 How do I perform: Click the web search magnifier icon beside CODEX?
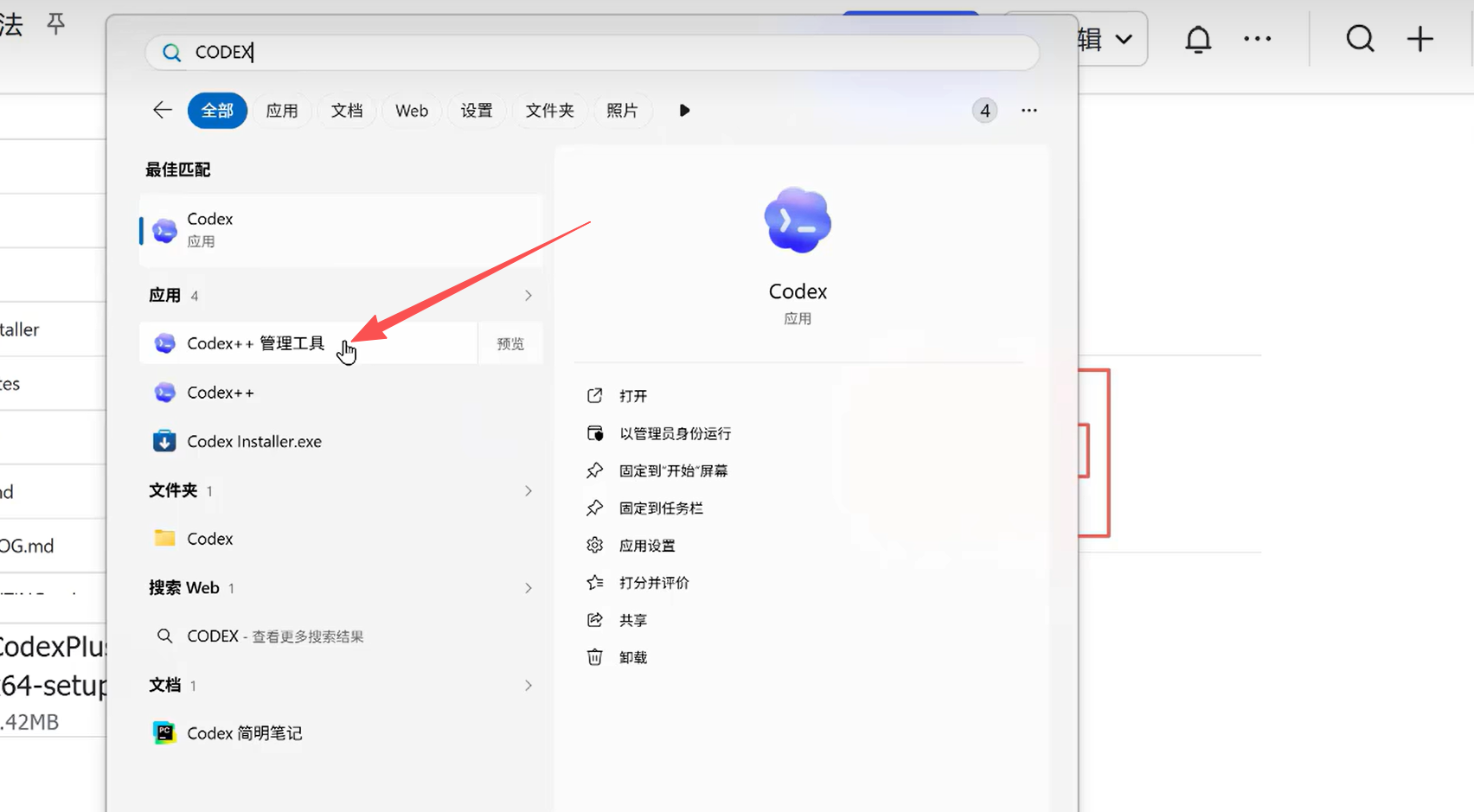pos(164,636)
